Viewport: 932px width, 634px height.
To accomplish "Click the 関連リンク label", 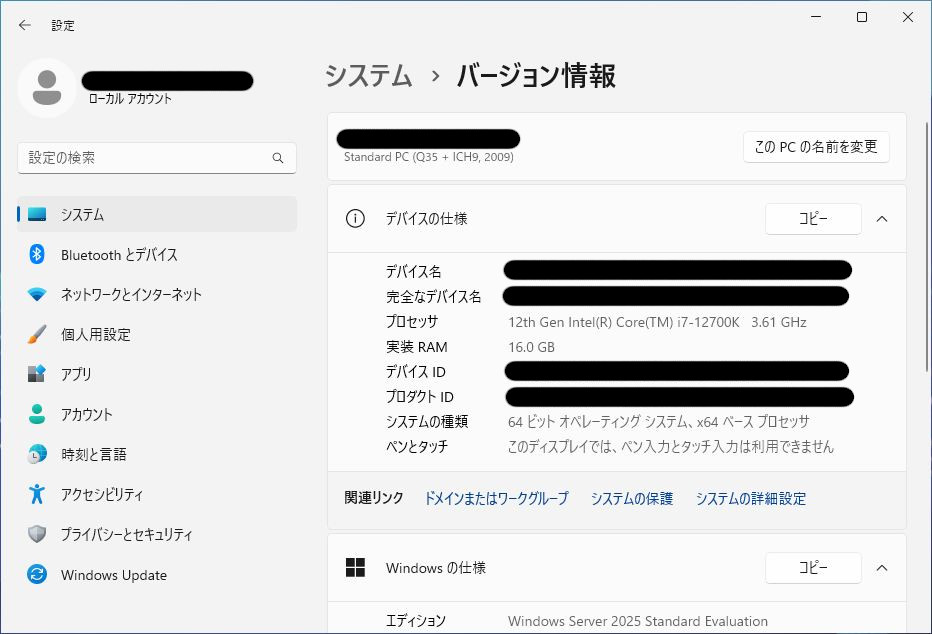I will pyautogui.click(x=374, y=498).
